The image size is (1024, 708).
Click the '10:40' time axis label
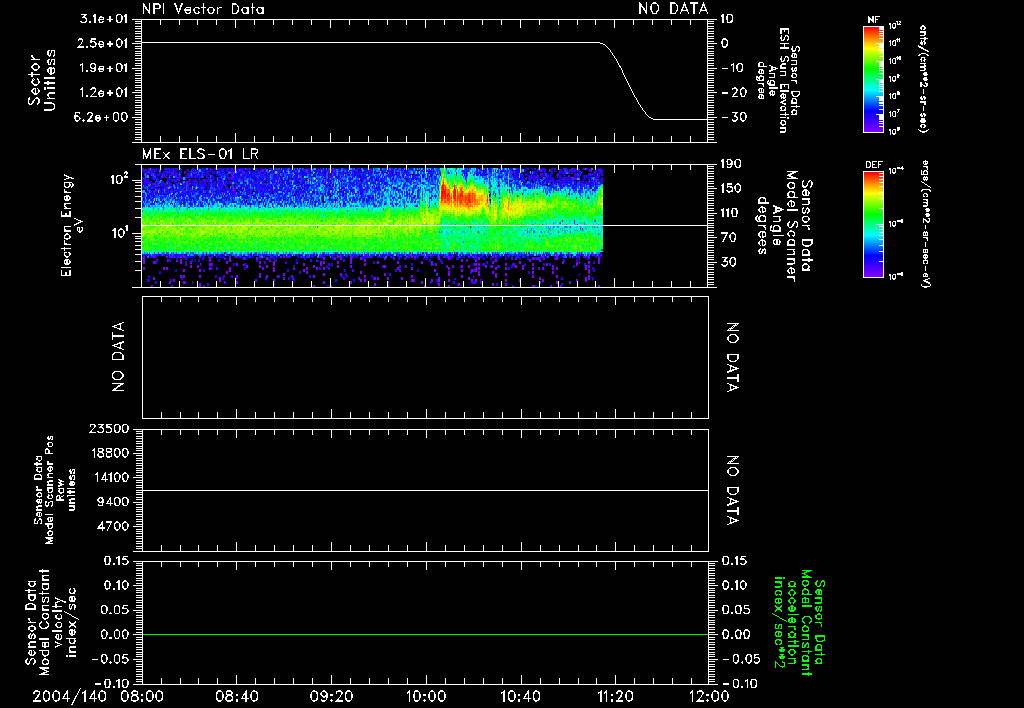[x=520, y=696]
